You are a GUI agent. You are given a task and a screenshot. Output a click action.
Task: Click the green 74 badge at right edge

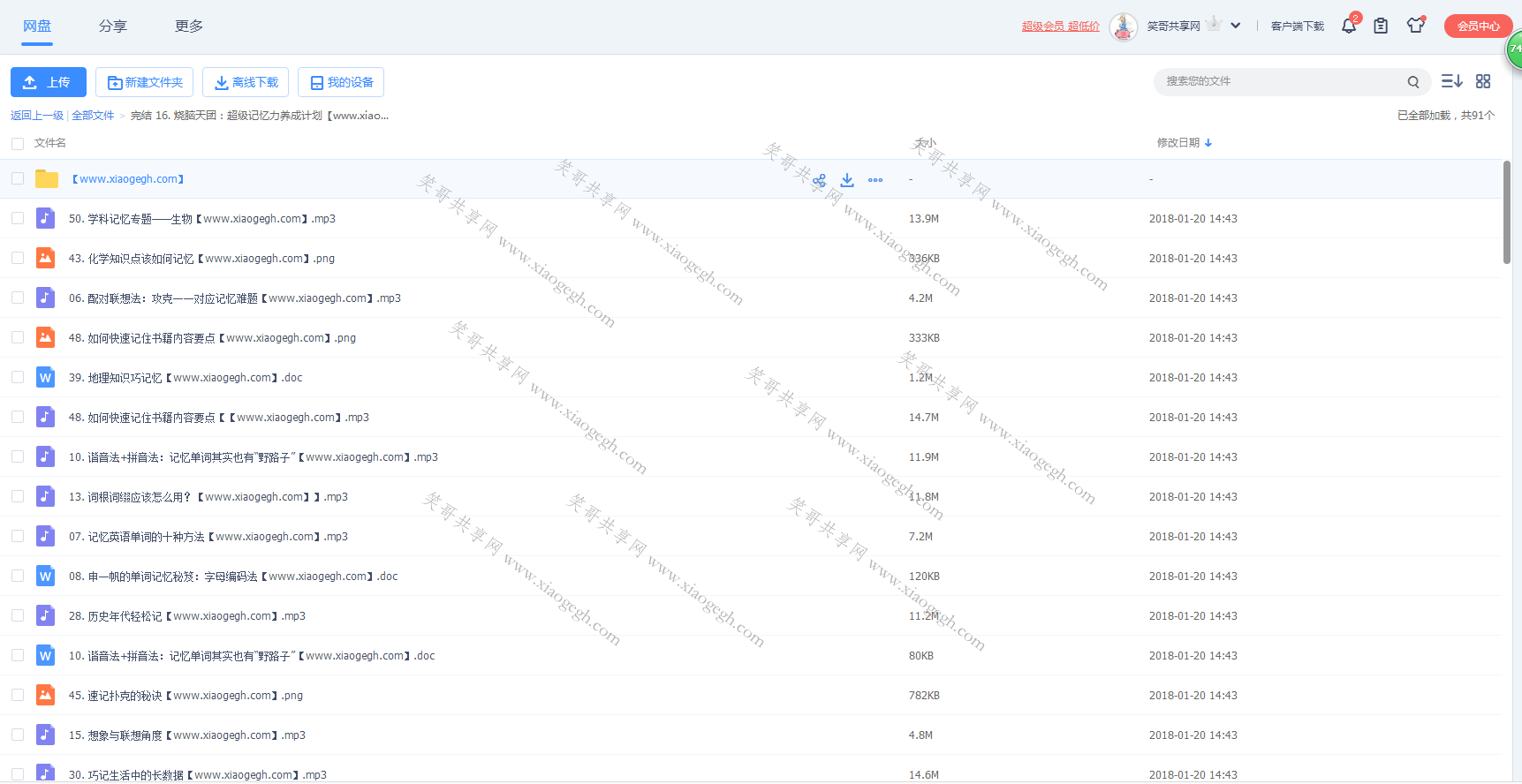click(1515, 49)
